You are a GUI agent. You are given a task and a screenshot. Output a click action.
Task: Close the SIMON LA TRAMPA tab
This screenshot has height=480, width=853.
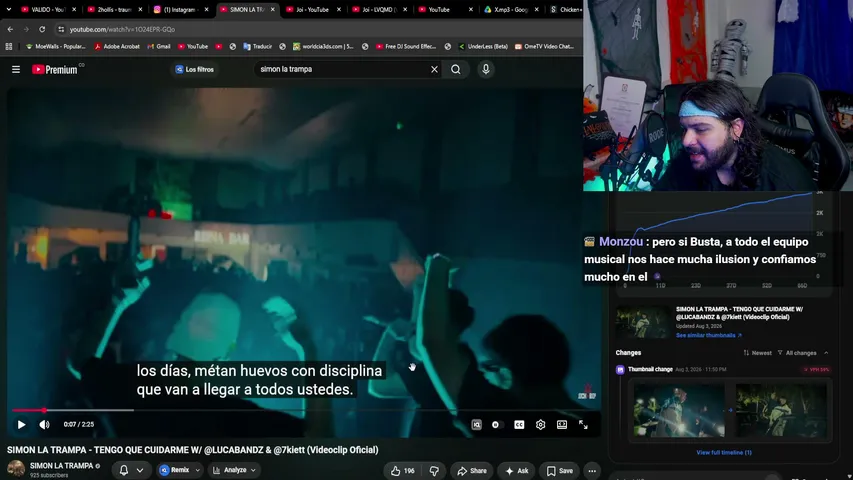[273, 10]
